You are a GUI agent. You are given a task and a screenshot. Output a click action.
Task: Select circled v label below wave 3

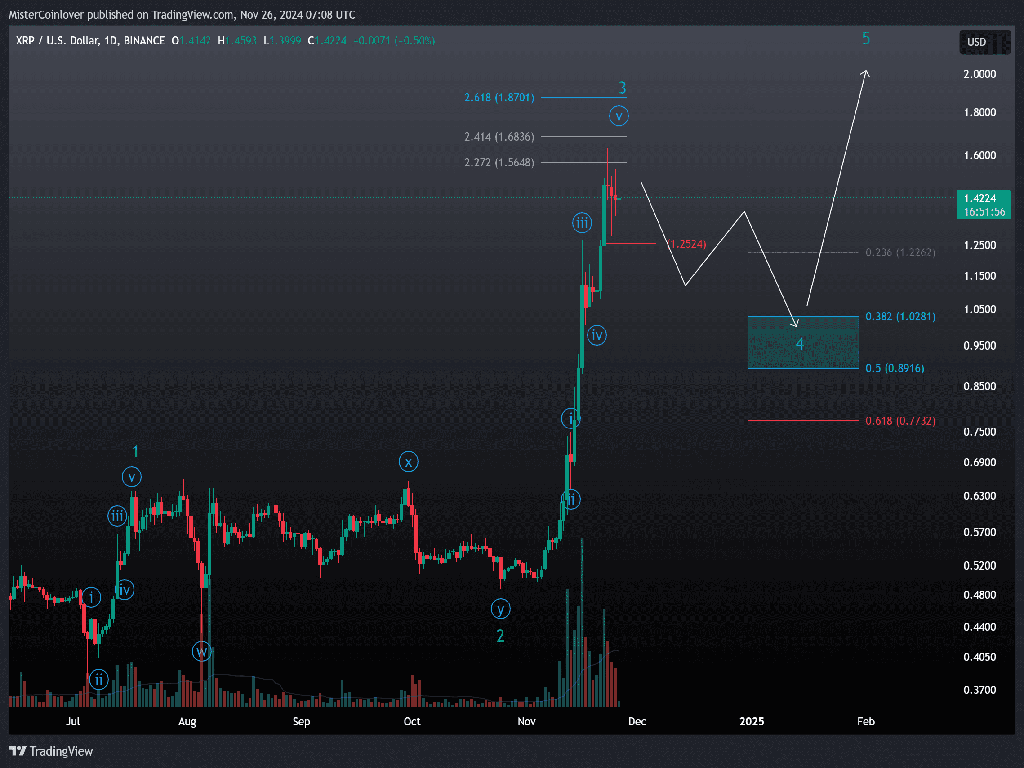[620, 115]
